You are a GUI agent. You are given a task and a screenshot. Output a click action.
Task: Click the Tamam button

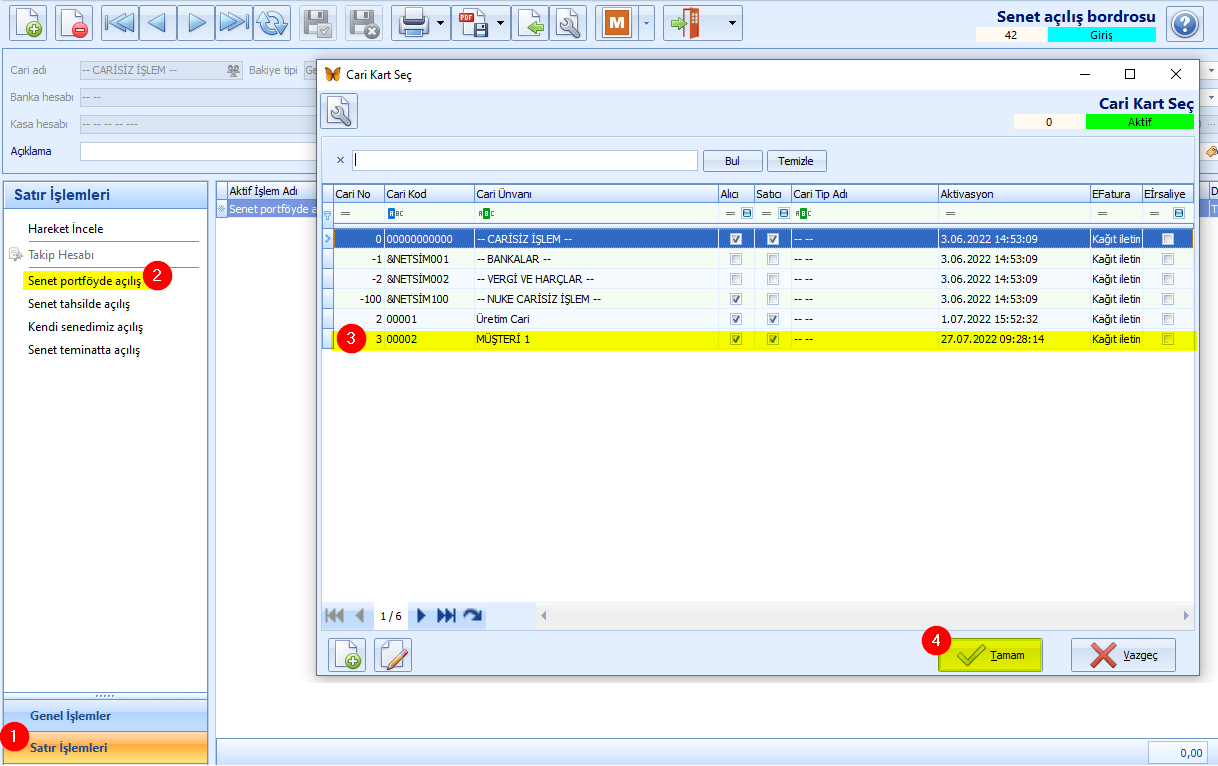tap(990, 655)
